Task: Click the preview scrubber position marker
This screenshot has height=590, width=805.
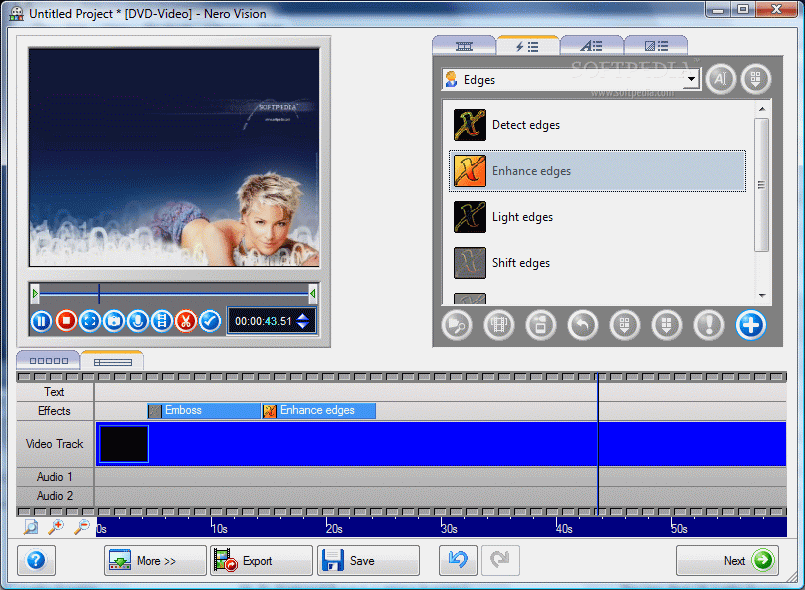Action: point(99,294)
